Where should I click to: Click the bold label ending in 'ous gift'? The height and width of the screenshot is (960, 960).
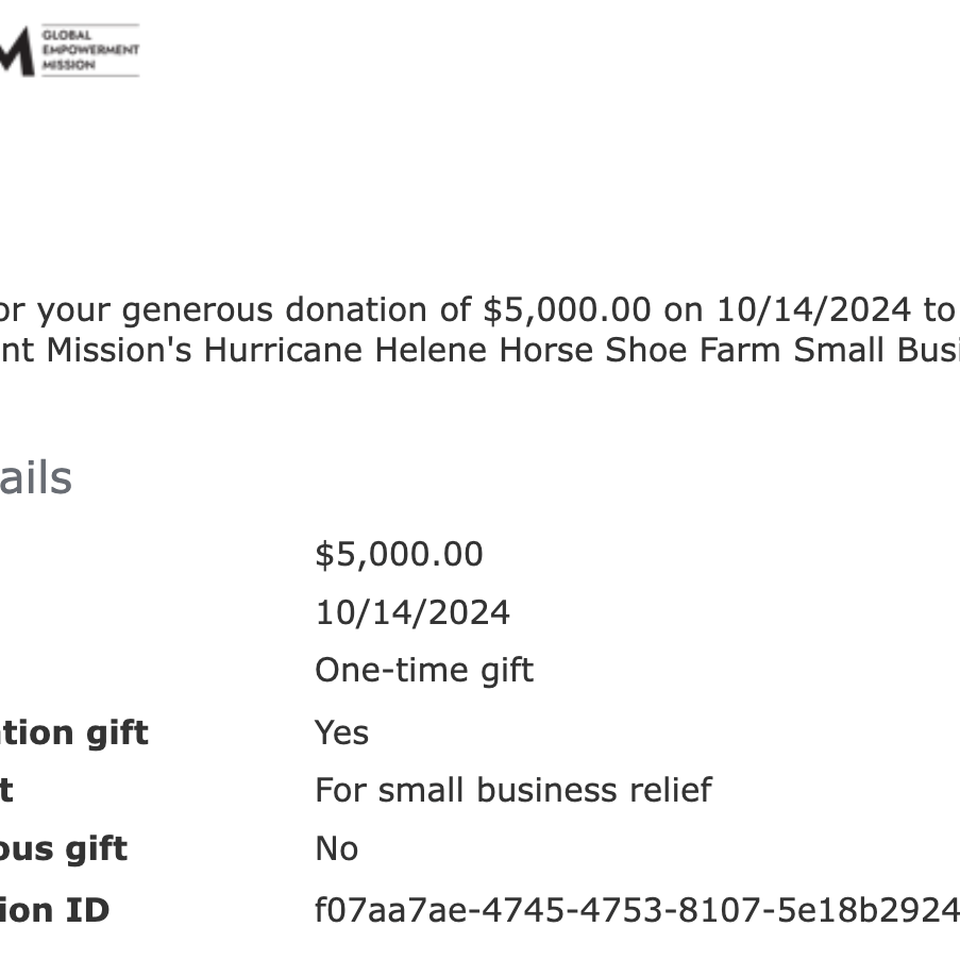[x=64, y=849]
